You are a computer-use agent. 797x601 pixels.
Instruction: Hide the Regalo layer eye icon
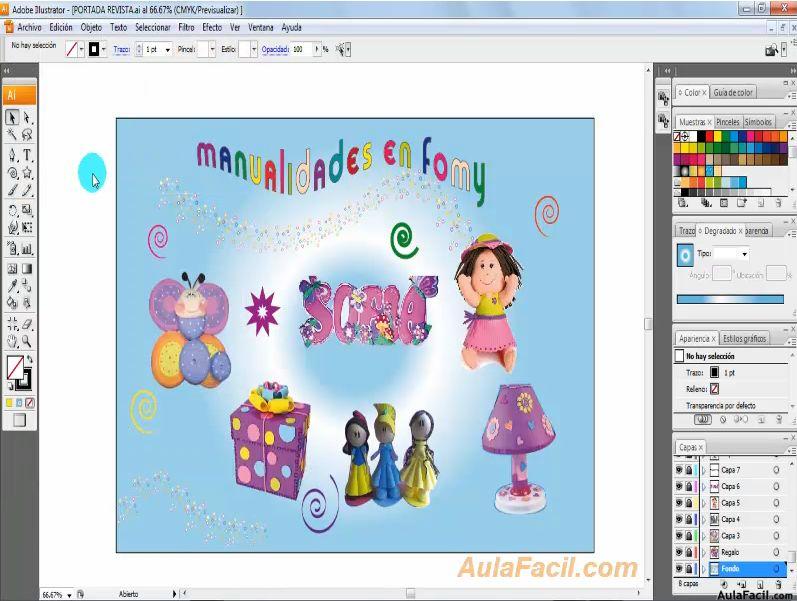tap(679, 552)
